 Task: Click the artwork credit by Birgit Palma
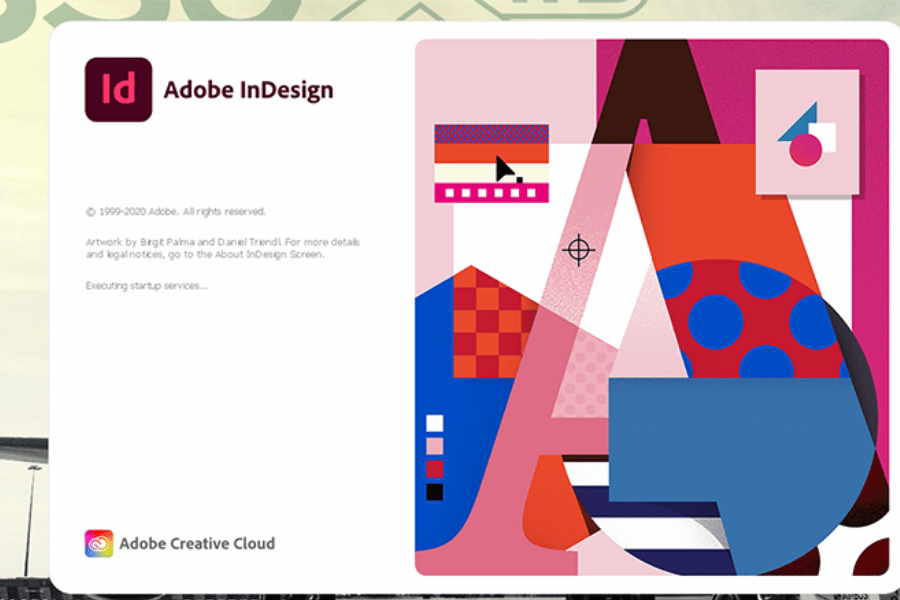point(222,248)
